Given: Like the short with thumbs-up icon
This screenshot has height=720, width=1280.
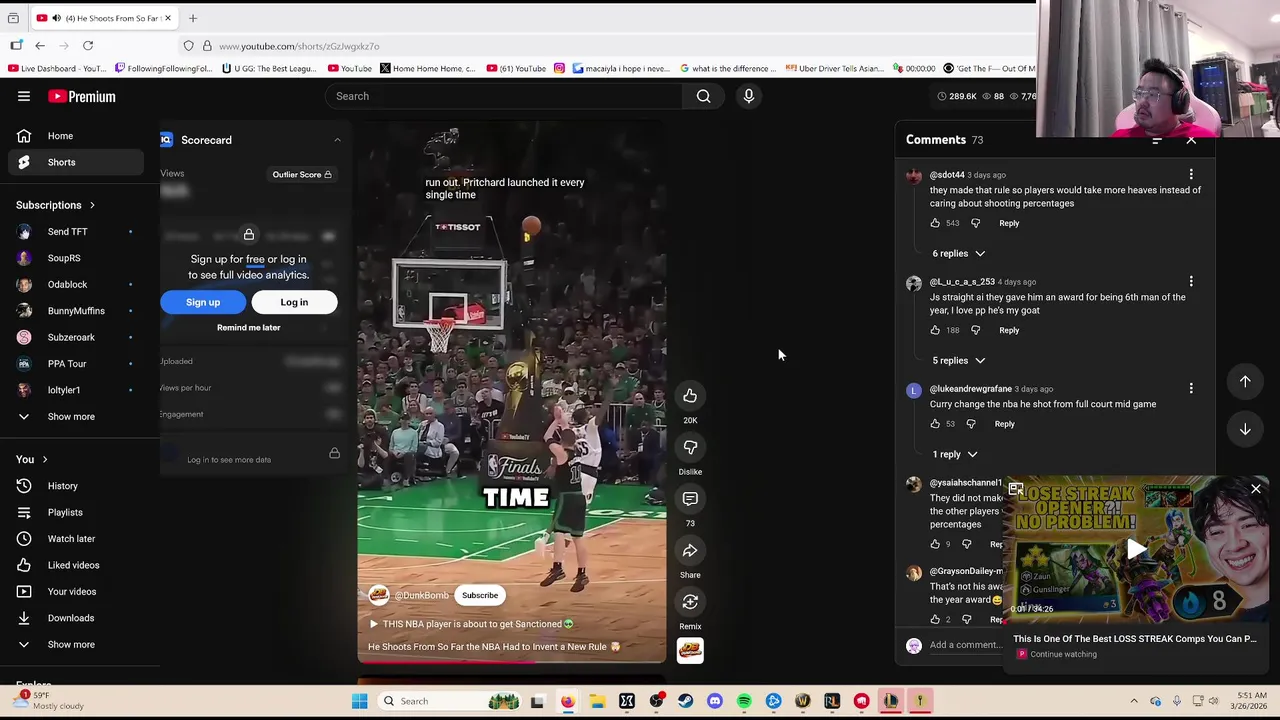Looking at the screenshot, I should click(x=690, y=396).
